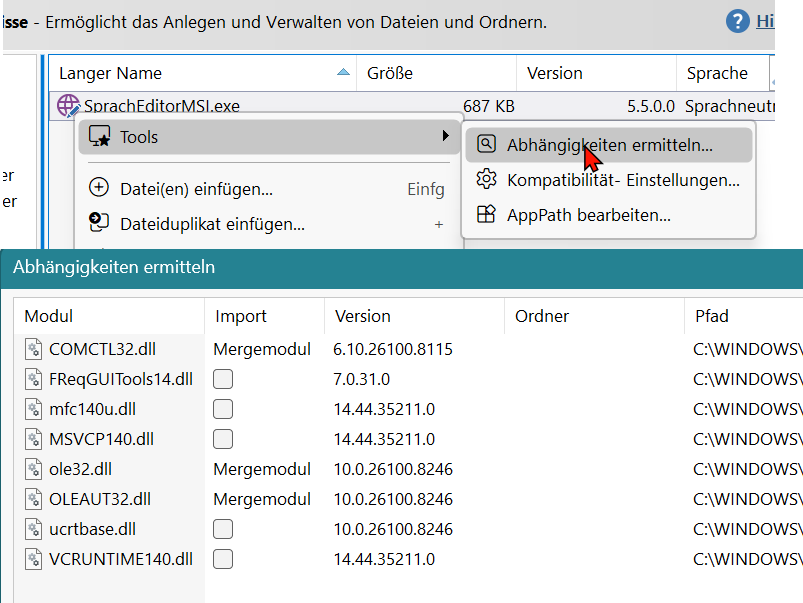The height and width of the screenshot is (603, 803).
Task: Check the import box for mfc140u.dll
Action: (223, 409)
